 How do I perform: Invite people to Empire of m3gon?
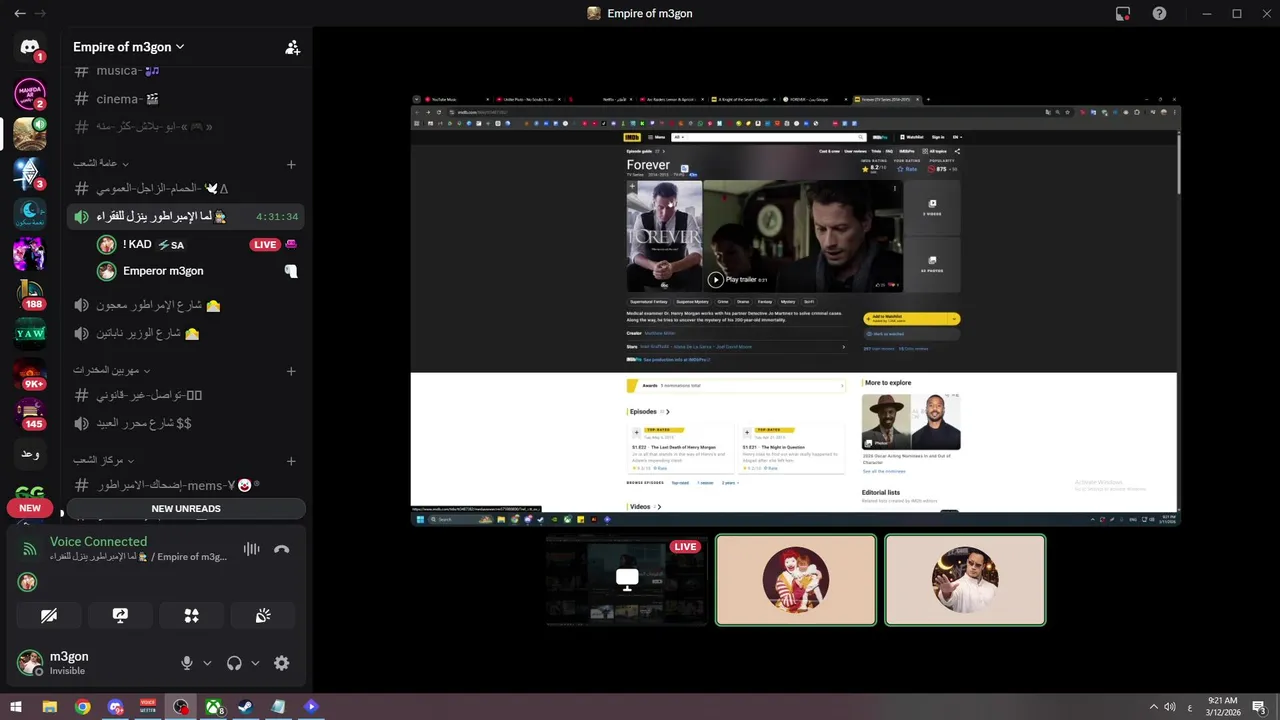pyautogui.click(x=292, y=47)
